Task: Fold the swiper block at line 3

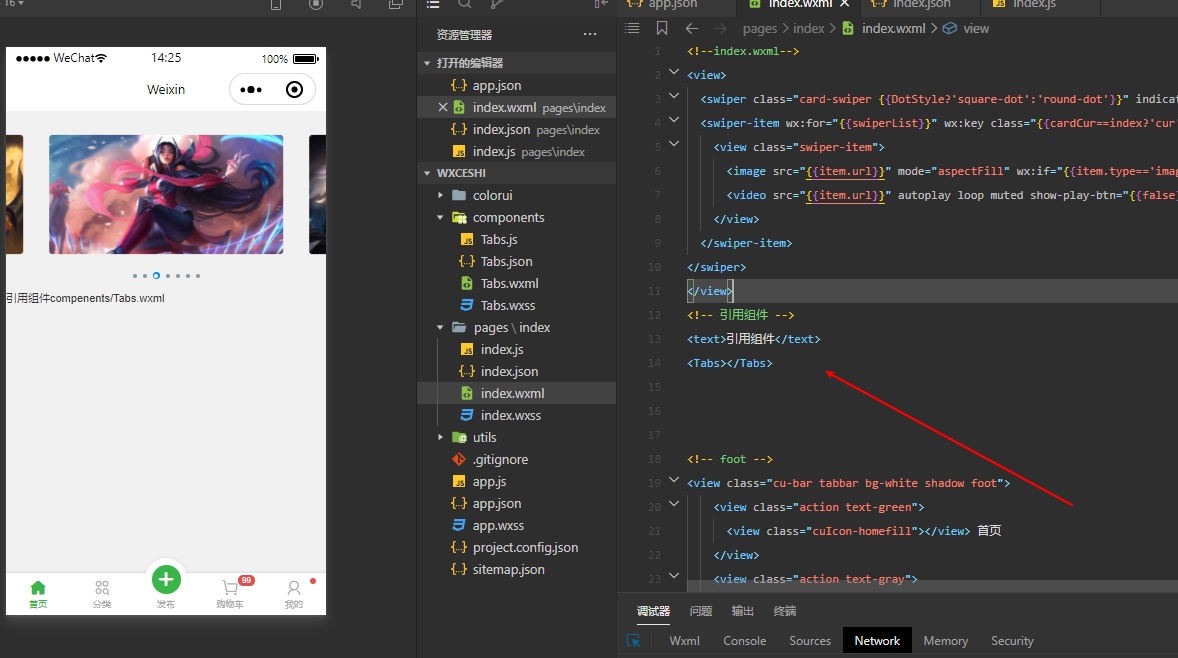Action: 674,95
